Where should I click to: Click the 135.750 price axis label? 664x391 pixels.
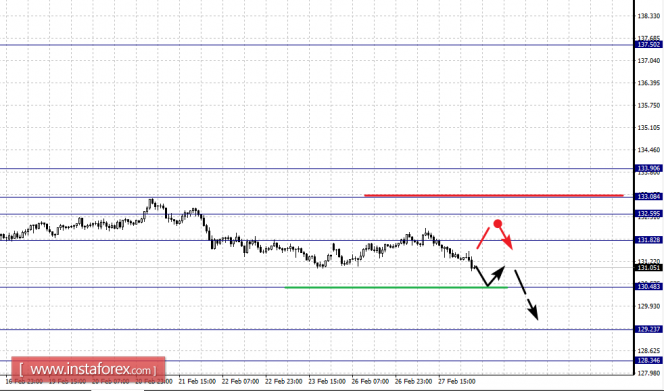649,105
